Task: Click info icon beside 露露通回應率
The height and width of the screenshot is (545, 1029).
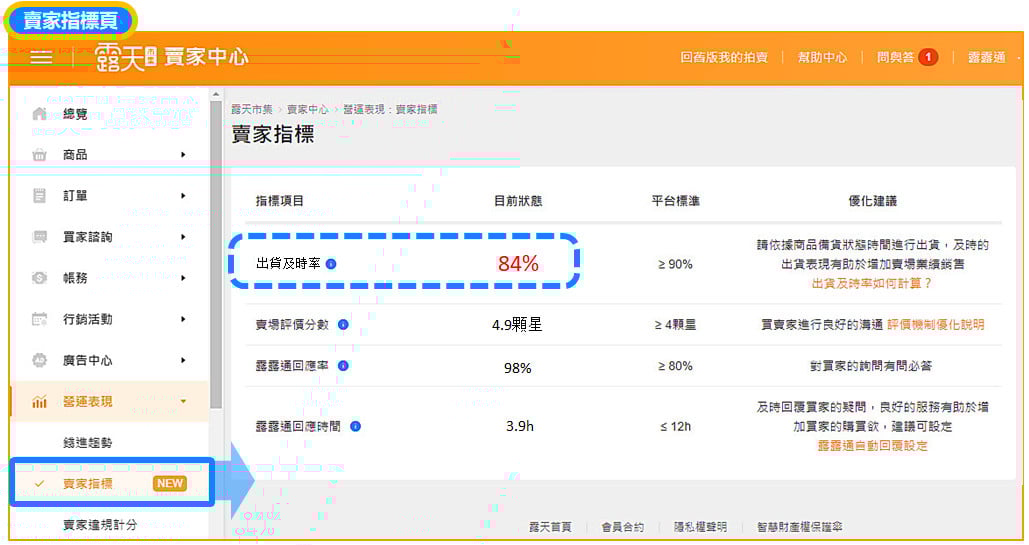Action: tap(343, 366)
